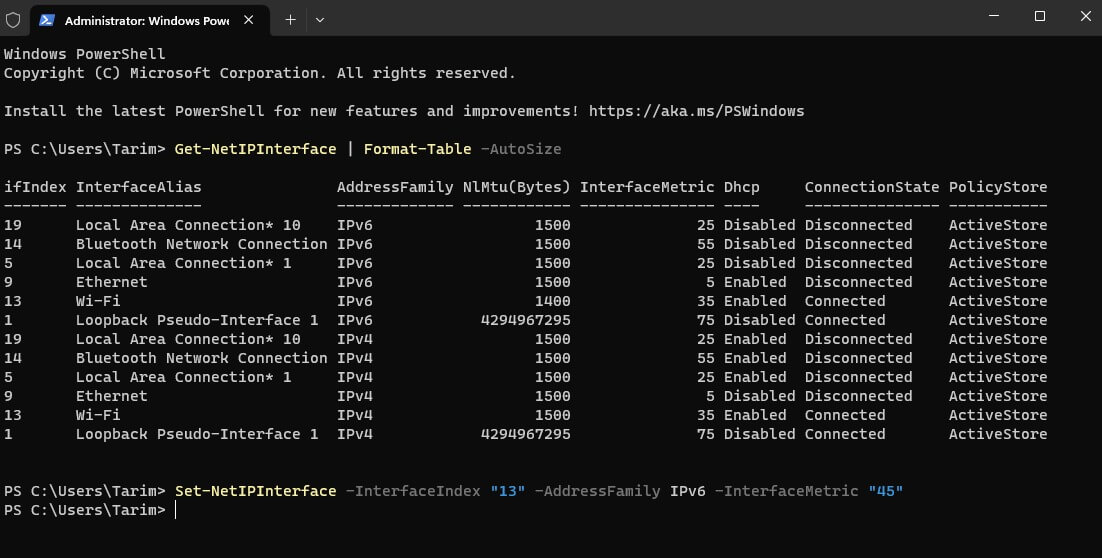Click the ConnectionState column header
1102x558 pixels.
[x=871, y=187]
